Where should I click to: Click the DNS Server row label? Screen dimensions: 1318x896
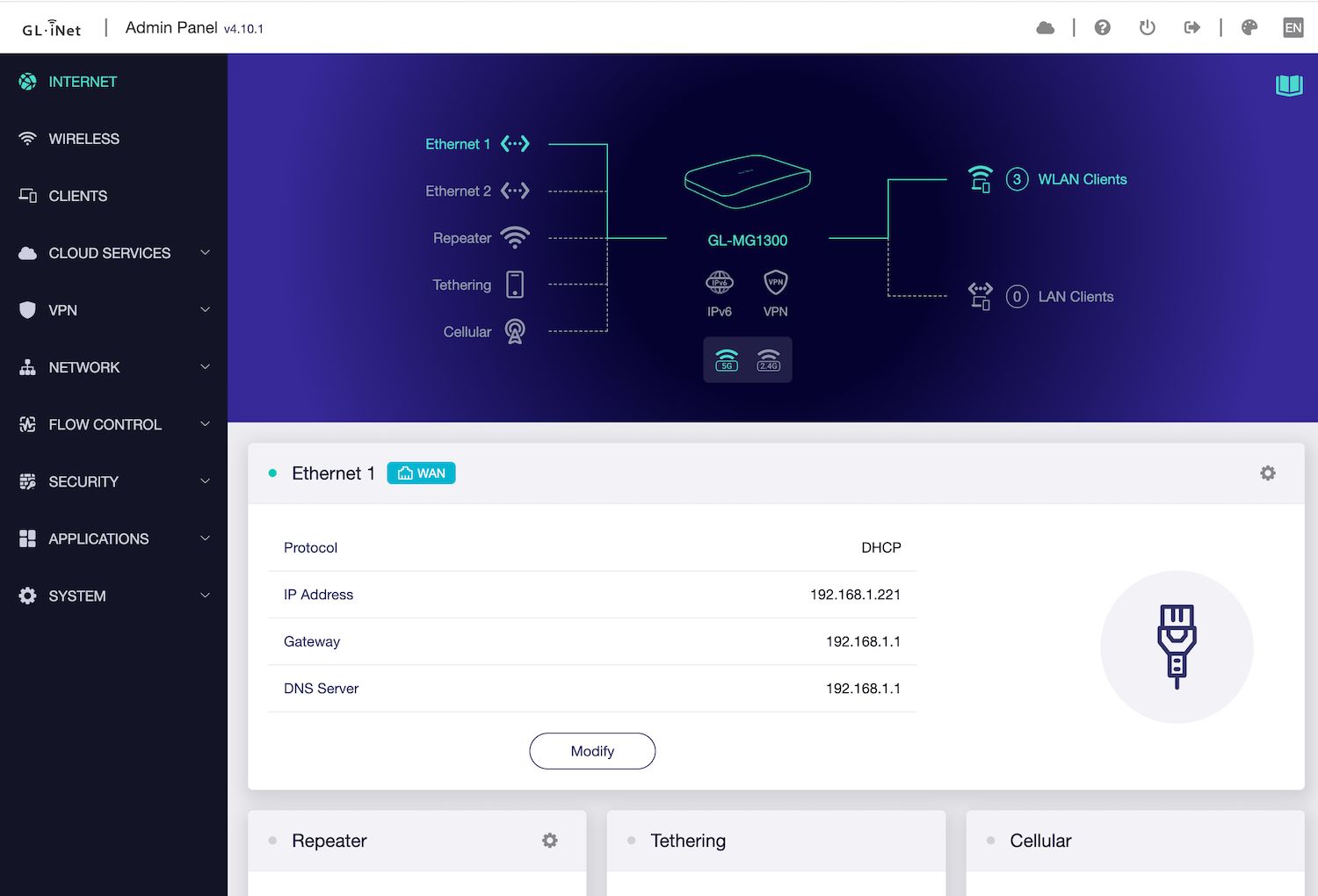pos(321,689)
